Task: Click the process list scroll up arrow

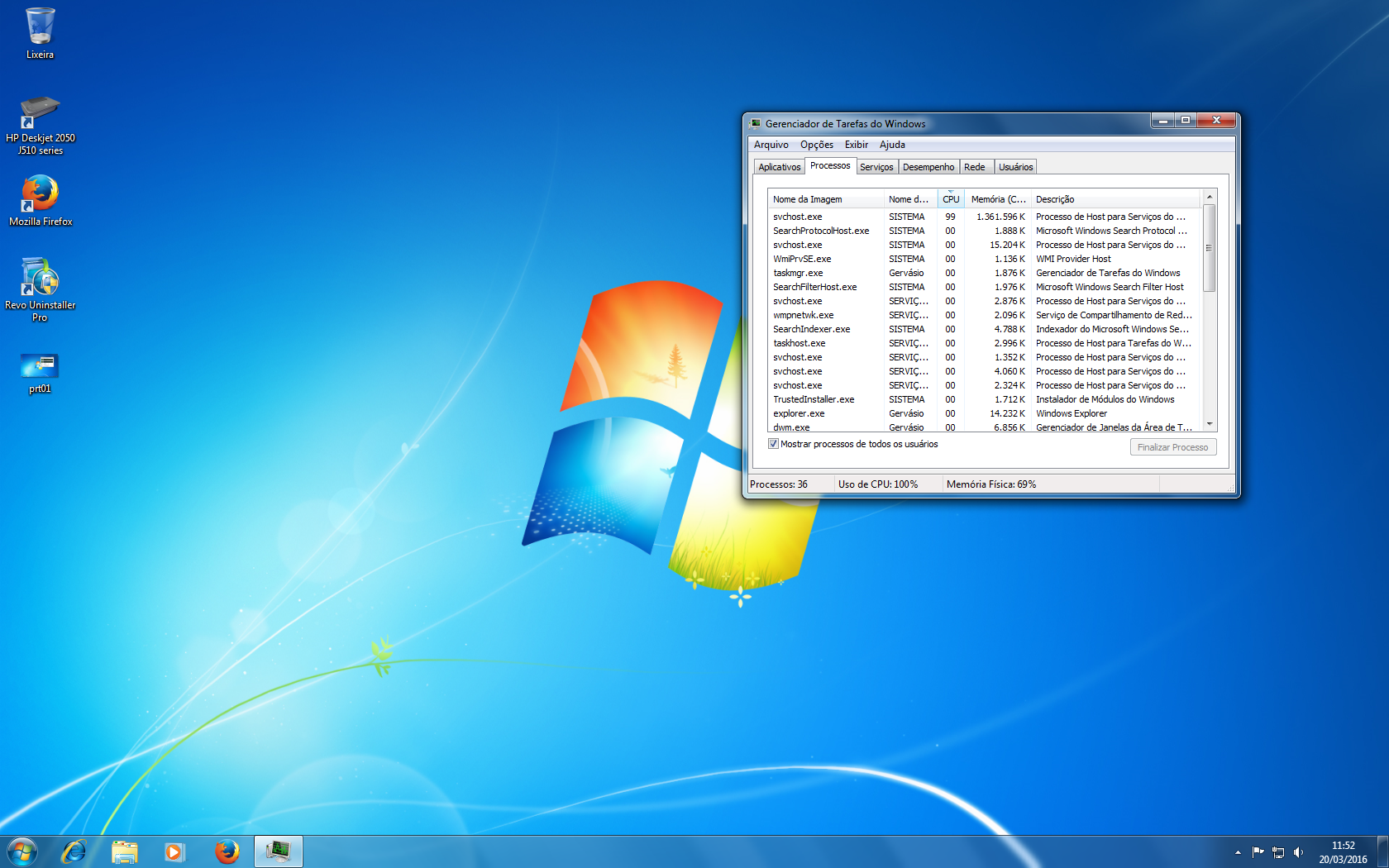Action: [x=1209, y=197]
